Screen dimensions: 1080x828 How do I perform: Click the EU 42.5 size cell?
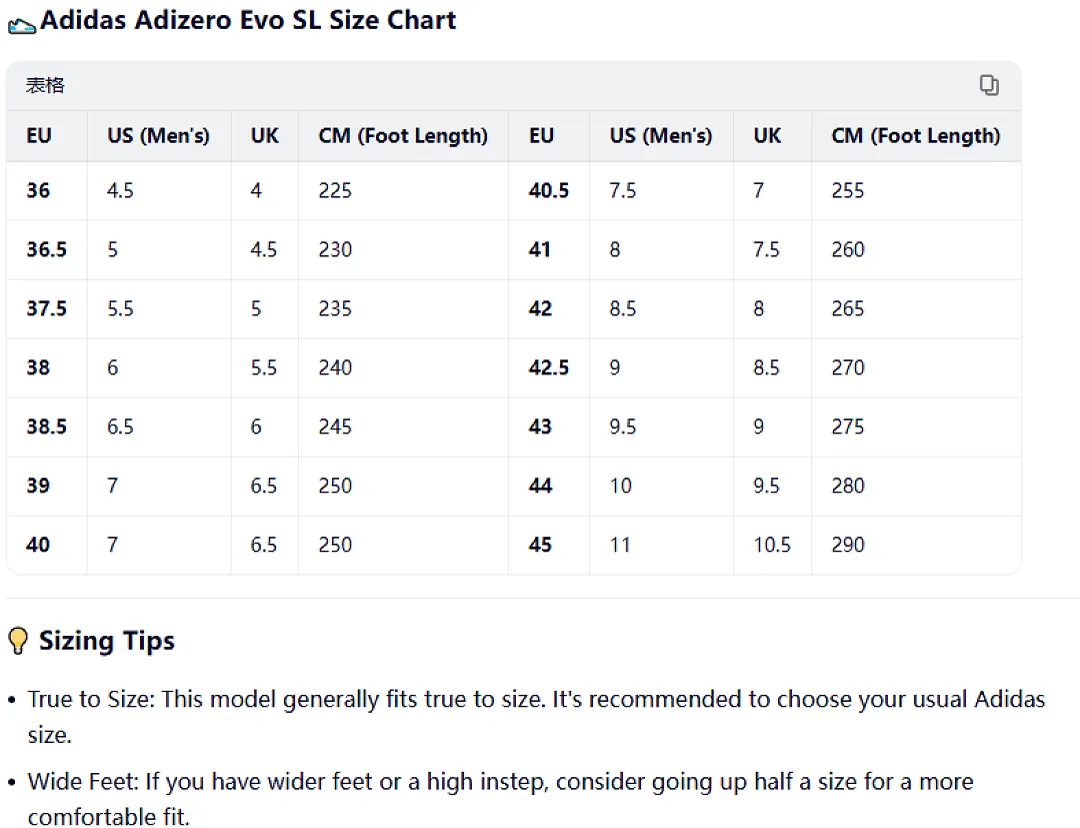click(548, 367)
